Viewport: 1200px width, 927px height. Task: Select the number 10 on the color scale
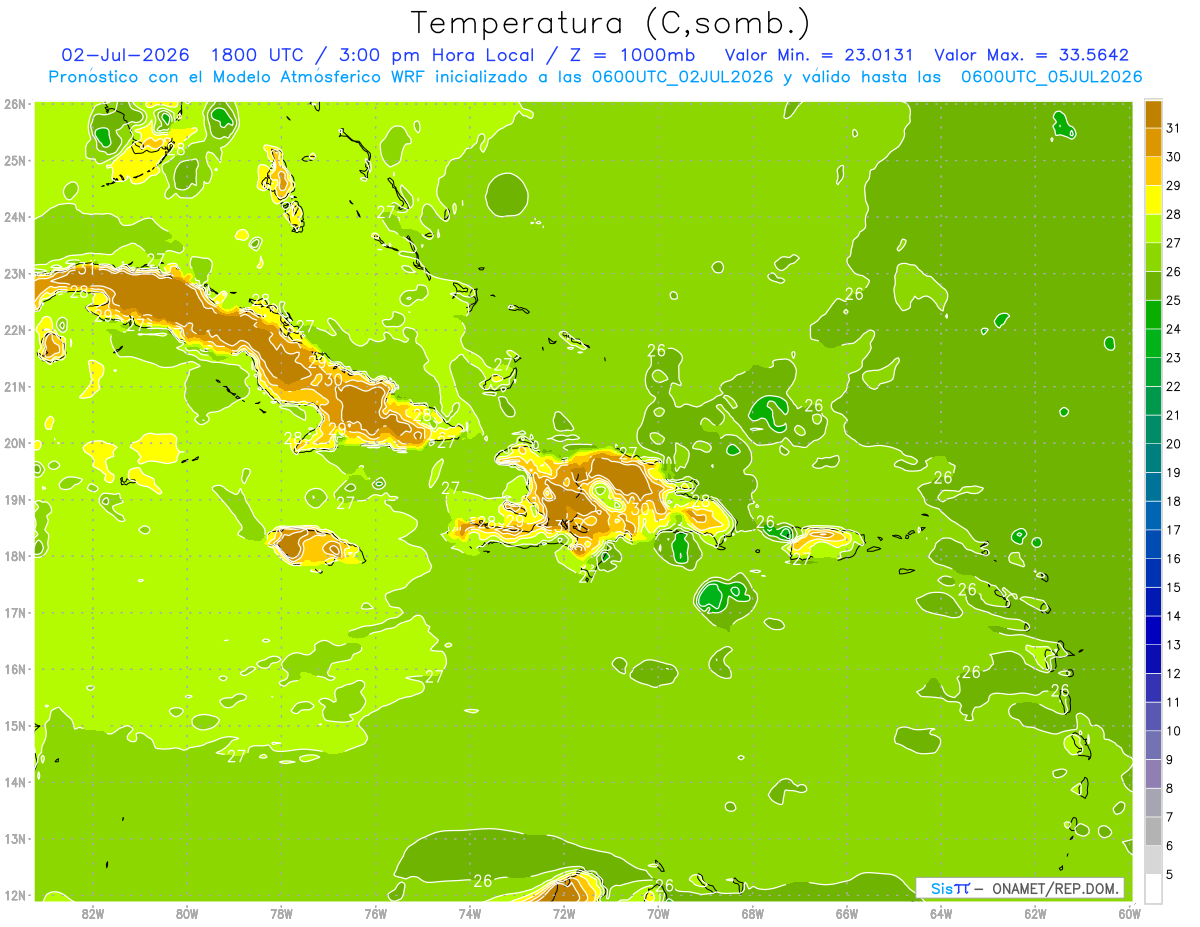pos(1174,731)
